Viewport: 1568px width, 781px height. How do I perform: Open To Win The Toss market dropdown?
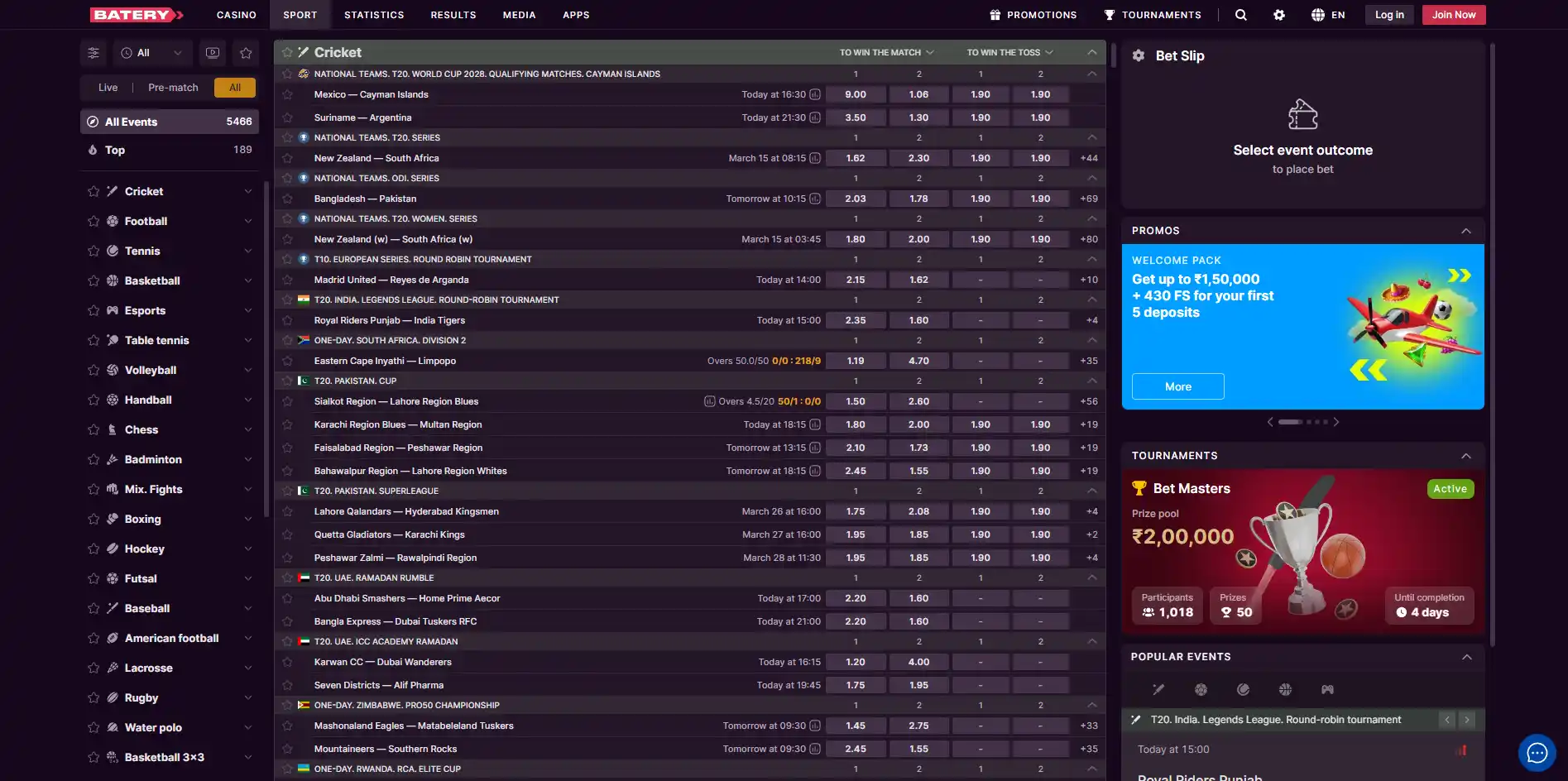pyautogui.click(x=1009, y=52)
